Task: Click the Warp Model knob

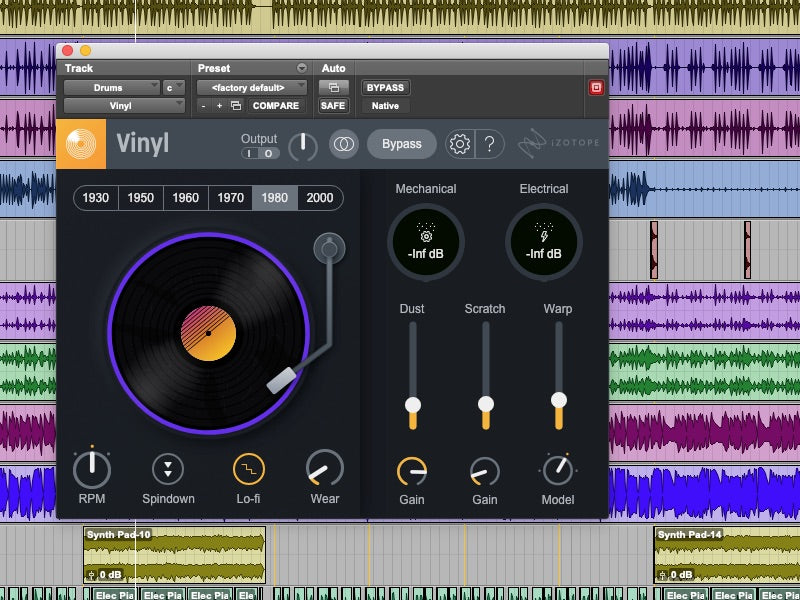Action: pos(558,470)
